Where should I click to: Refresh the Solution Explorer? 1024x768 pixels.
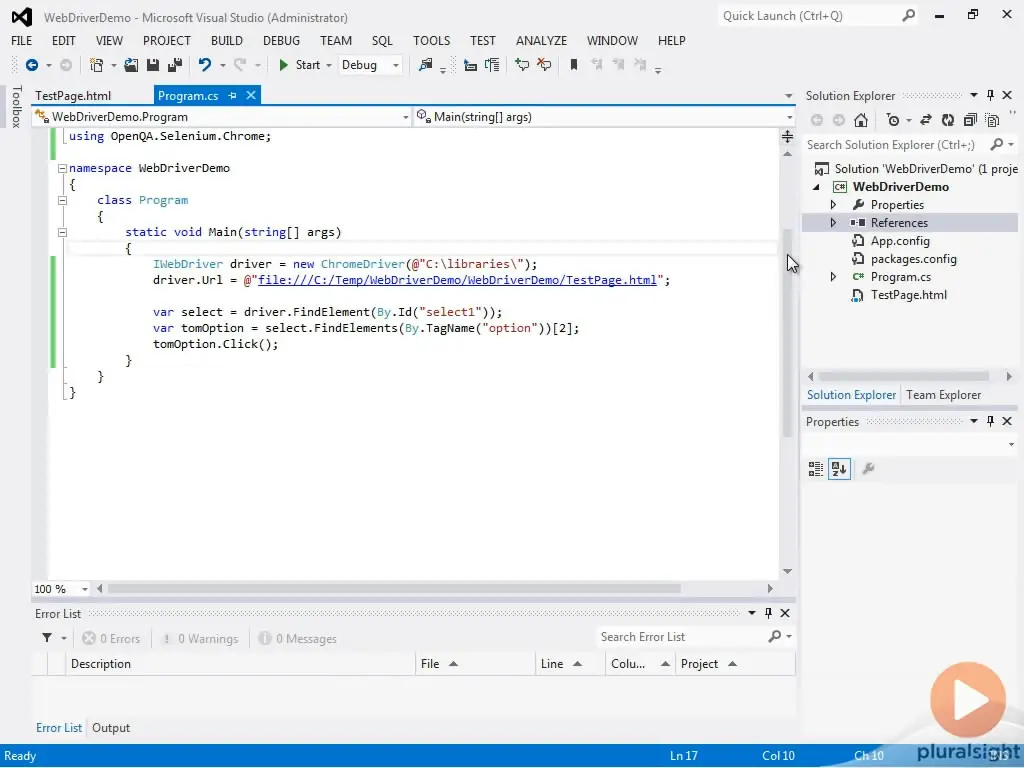(948, 120)
